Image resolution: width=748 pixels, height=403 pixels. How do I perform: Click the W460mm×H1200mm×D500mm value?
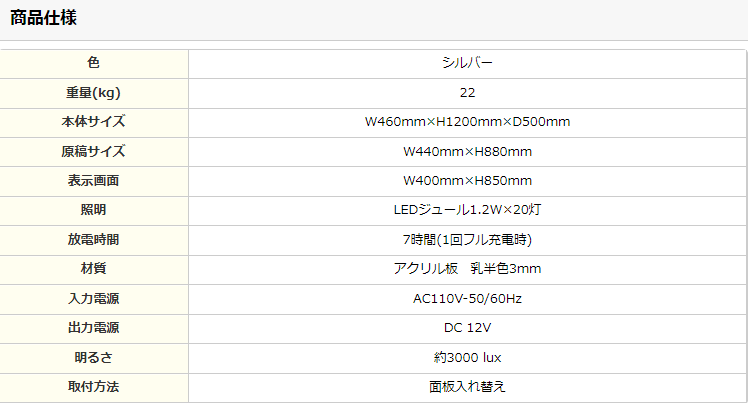click(x=467, y=122)
